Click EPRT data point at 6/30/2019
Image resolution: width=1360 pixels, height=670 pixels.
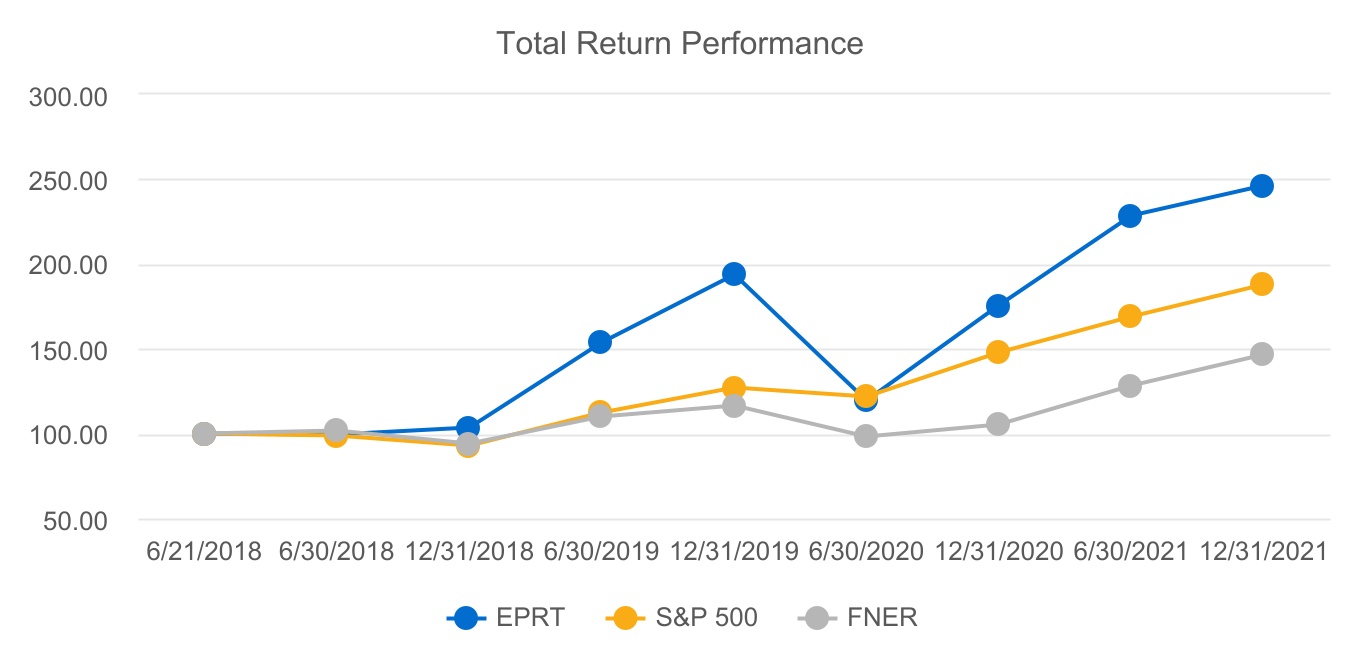[600, 342]
